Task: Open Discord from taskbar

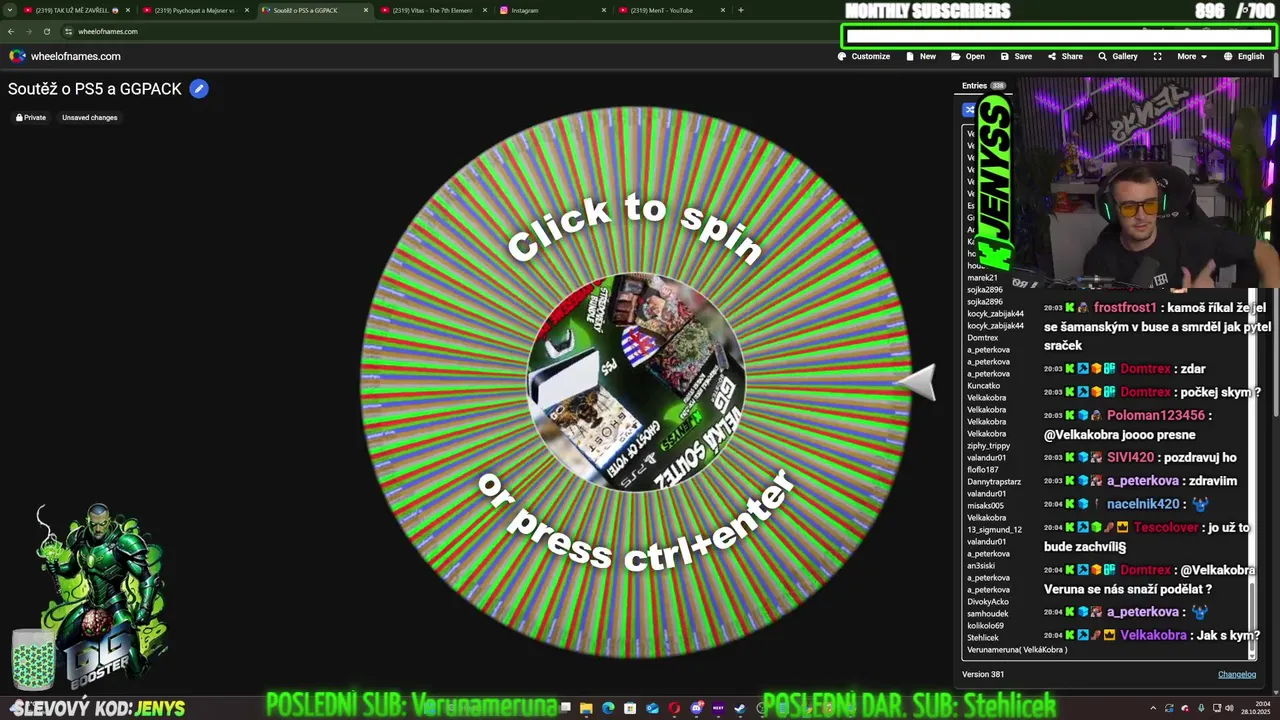Action: (697, 708)
